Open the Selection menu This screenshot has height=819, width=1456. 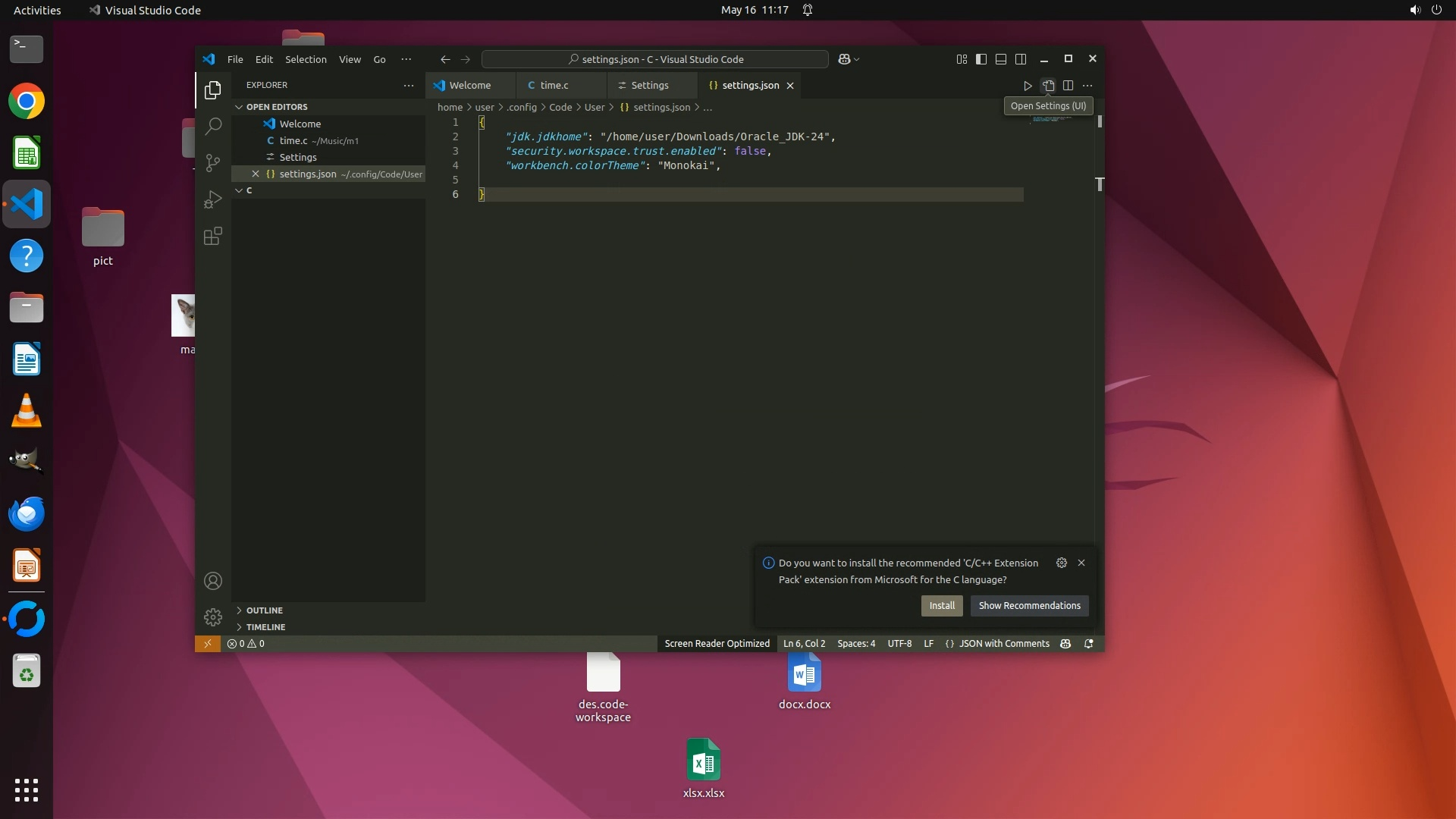coord(306,59)
